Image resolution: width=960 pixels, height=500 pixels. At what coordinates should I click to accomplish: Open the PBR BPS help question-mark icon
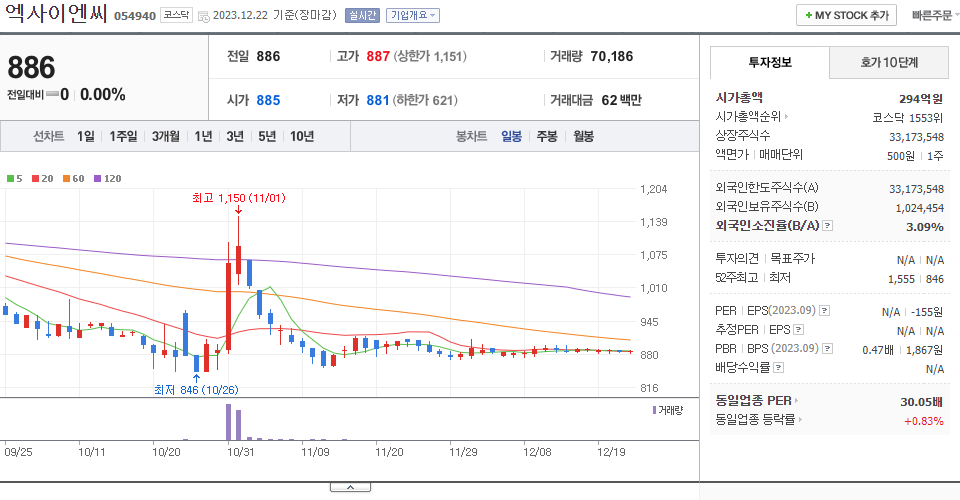coord(828,349)
